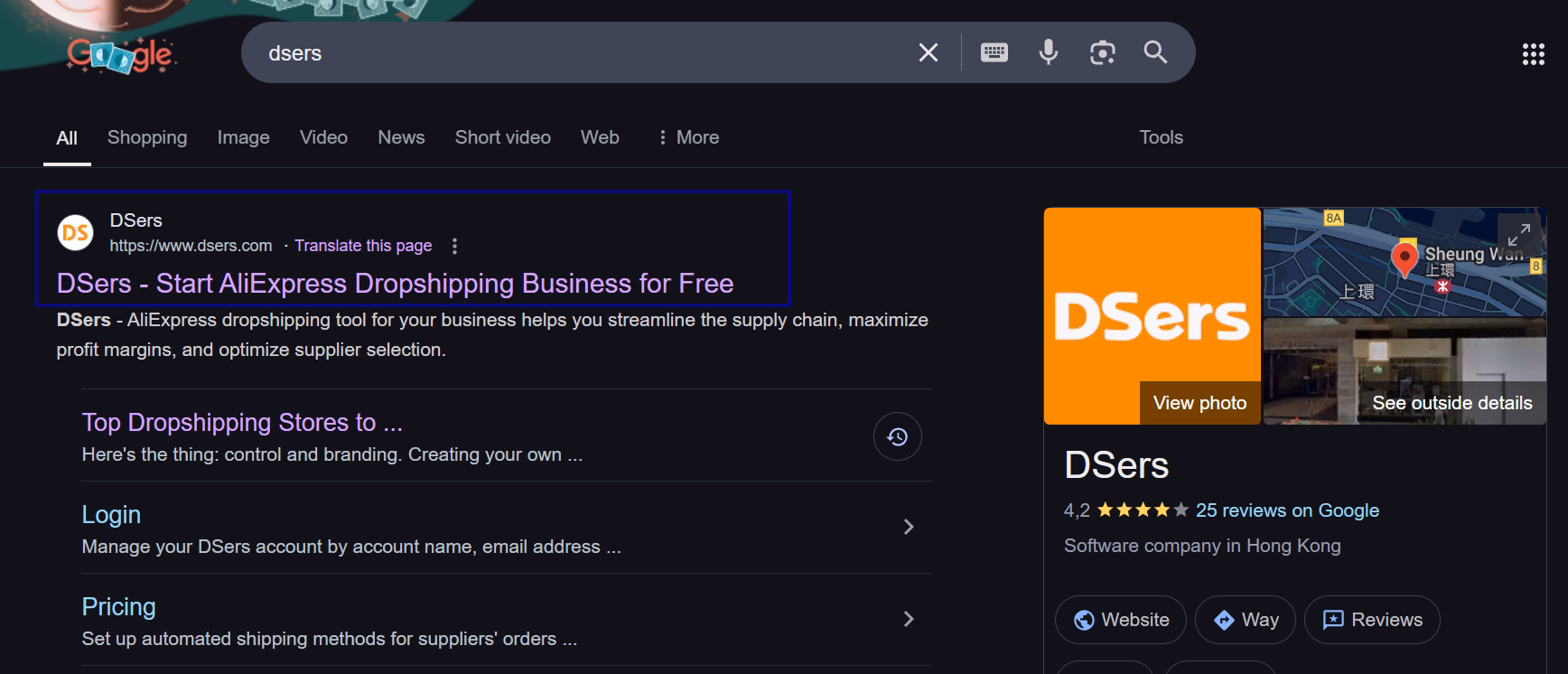This screenshot has width=1568, height=674.
Task: Click the Reviews button in knowledge panel
Action: coord(1372,620)
